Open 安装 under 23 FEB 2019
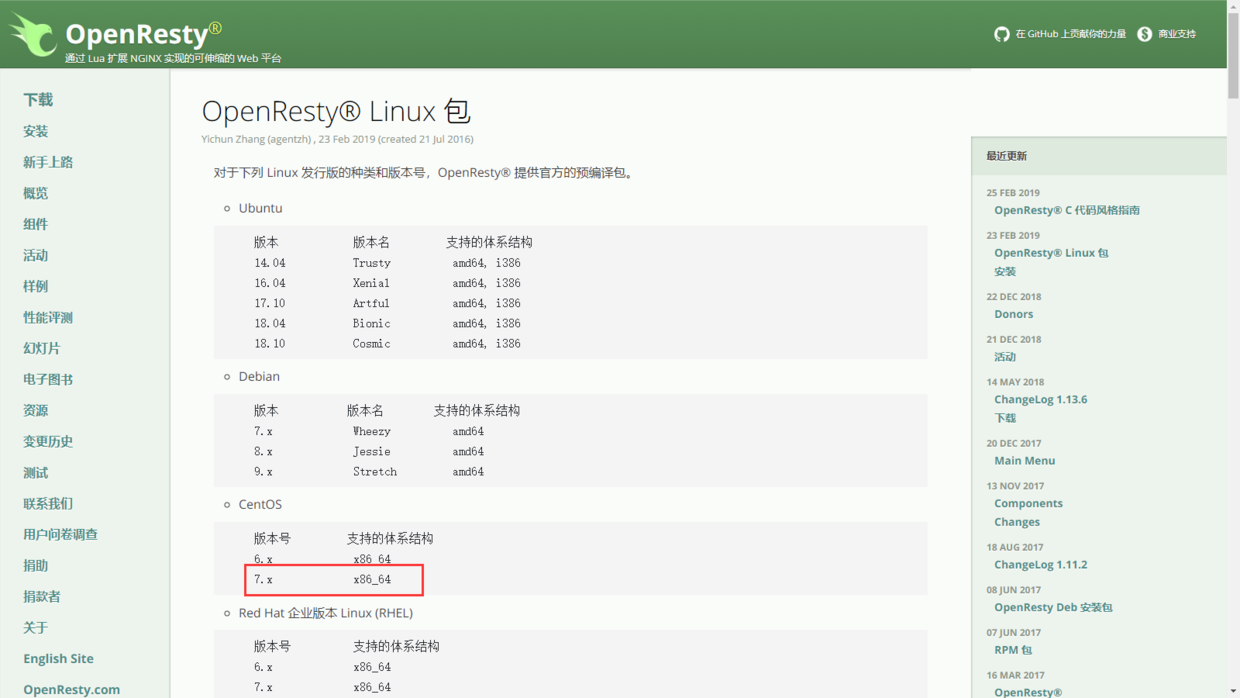Screen dimensions: 1240x698 click(x=1005, y=271)
